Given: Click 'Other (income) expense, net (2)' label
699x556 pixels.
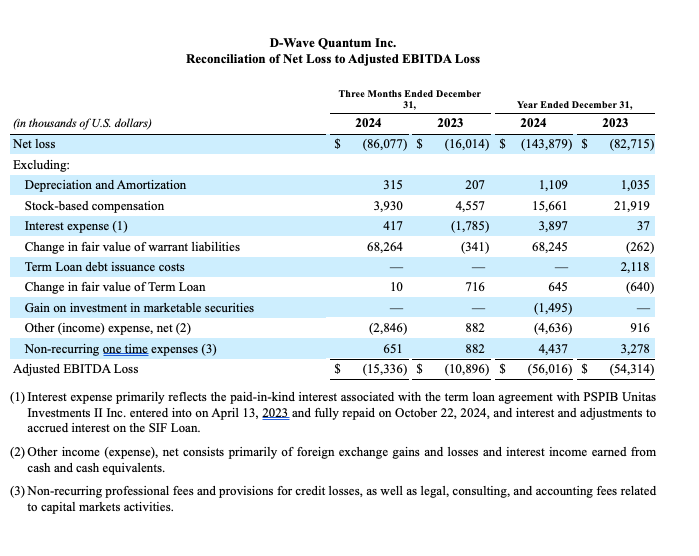Looking at the screenshot, I should coord(107,328).
